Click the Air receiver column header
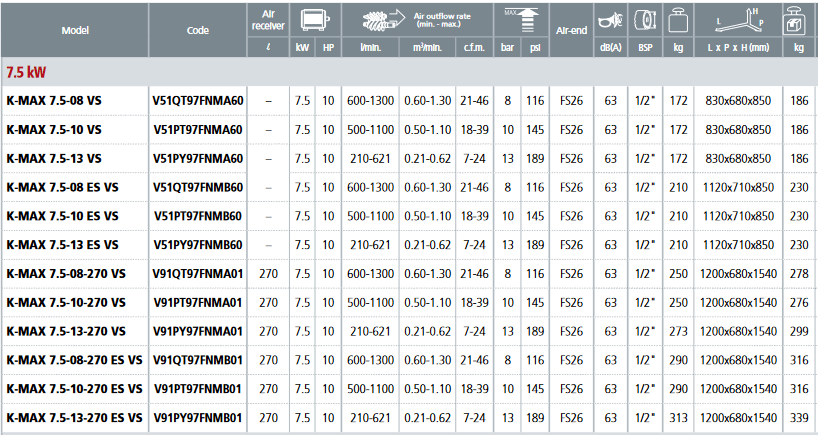Screen dimensions: 818x435 268,20
